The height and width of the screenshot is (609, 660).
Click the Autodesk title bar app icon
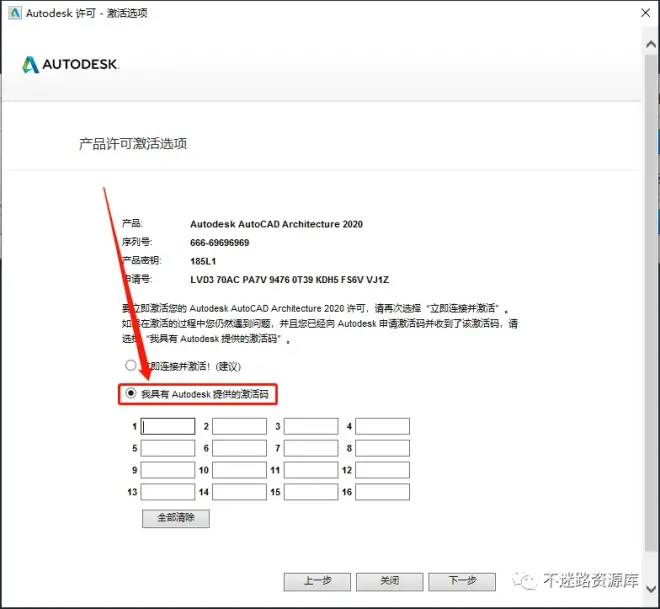click(x=15, y=13)
